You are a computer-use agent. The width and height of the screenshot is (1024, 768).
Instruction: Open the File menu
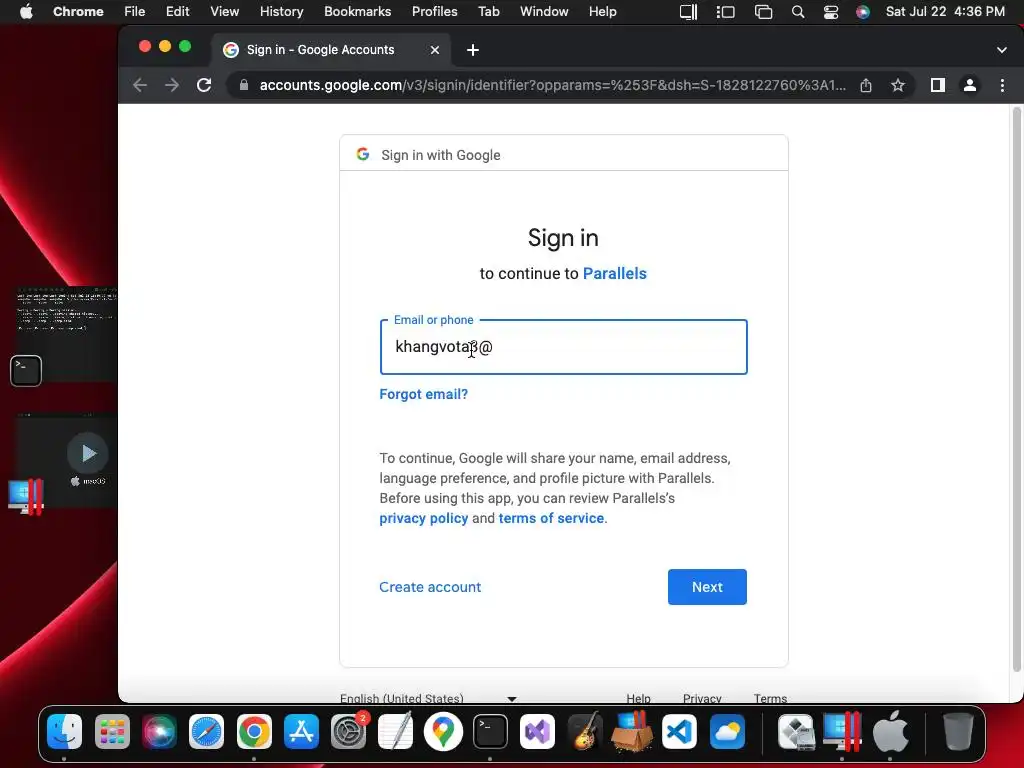135,12
